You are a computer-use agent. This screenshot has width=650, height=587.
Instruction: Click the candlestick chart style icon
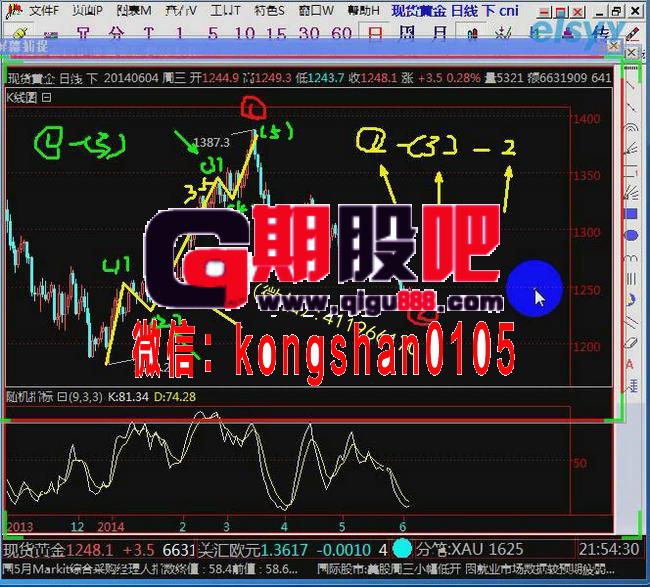[x=472, y=34]
